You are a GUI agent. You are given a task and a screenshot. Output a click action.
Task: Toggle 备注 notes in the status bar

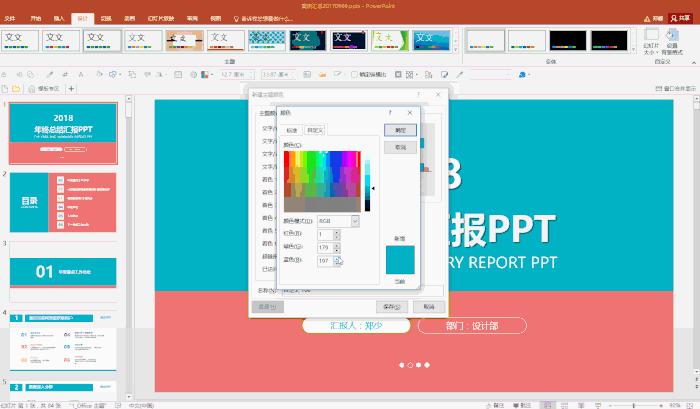495,405
